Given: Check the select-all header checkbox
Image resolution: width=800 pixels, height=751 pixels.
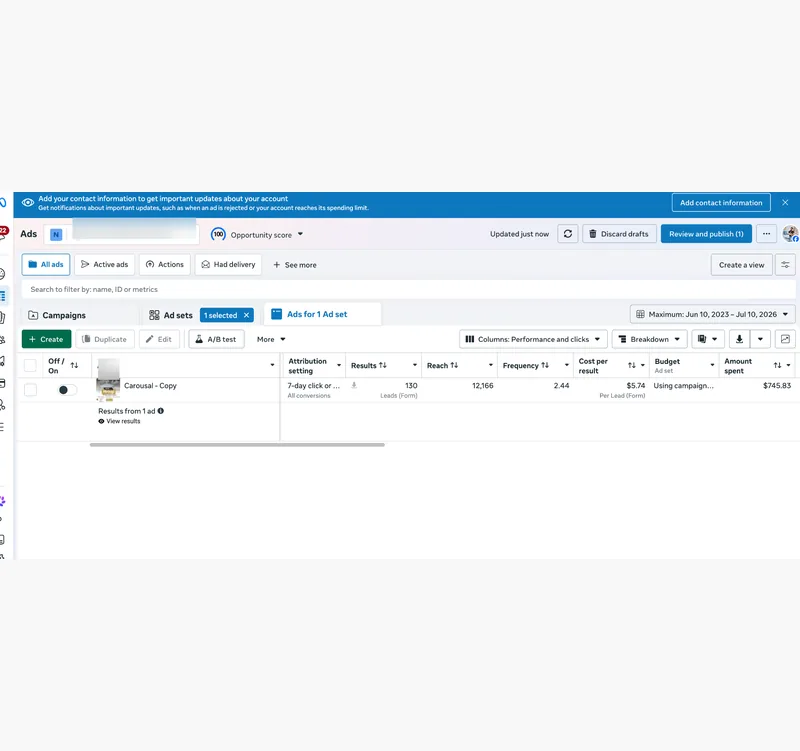Looking at the screenshot, I should [31, 365].
